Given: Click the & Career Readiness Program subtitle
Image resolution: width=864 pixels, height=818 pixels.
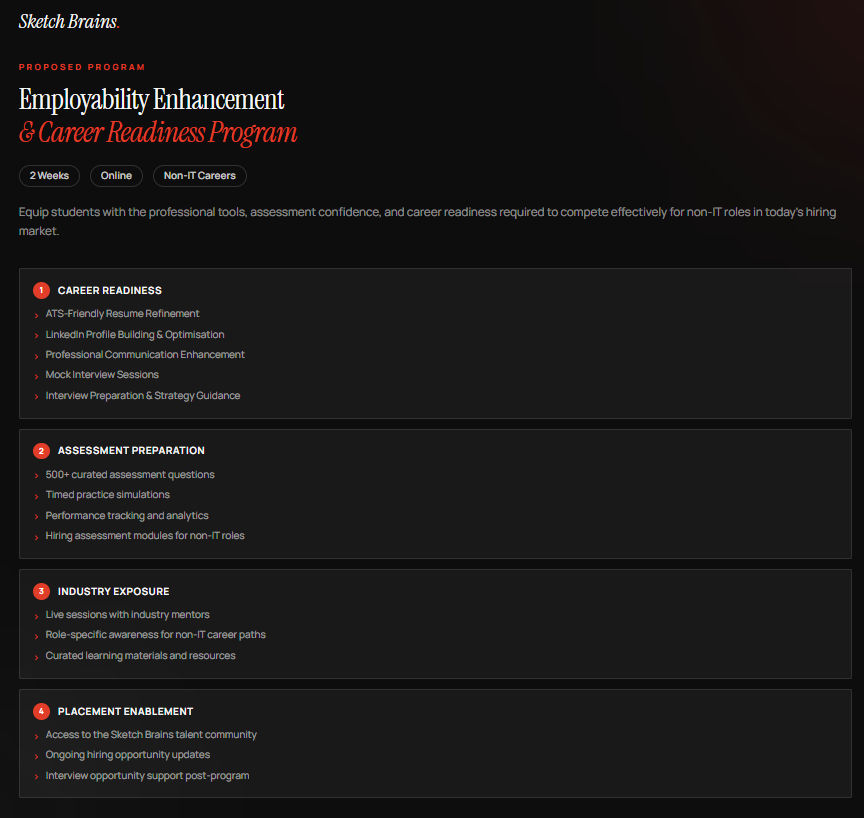Looking at the screenshot, I should tap(158, 133).
